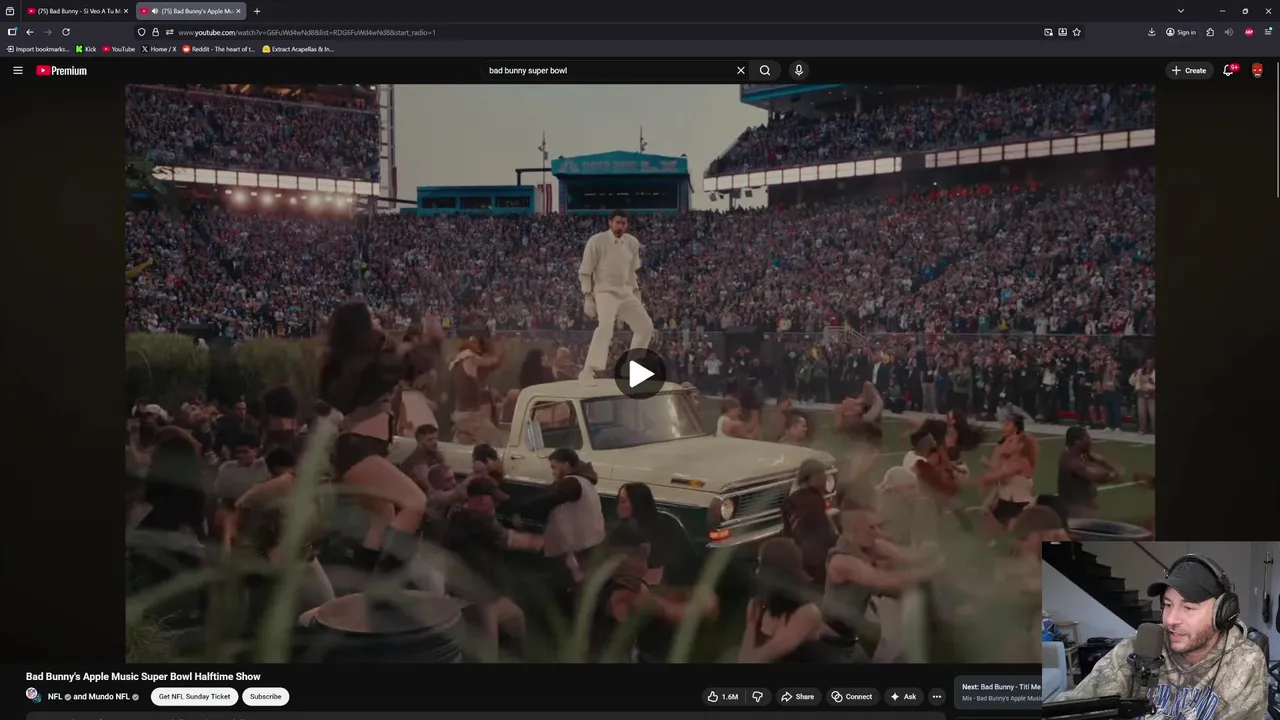Open the YouTube notifications bell

coord(1229,70)
